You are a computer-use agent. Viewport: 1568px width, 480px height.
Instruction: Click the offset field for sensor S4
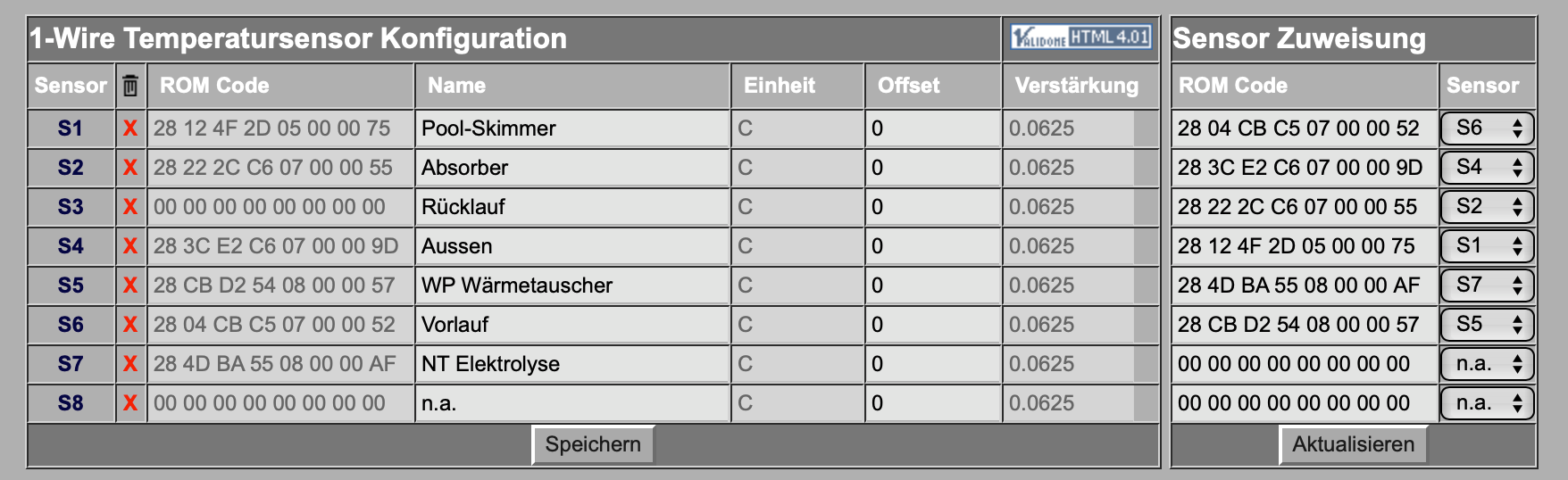(932, 246)
